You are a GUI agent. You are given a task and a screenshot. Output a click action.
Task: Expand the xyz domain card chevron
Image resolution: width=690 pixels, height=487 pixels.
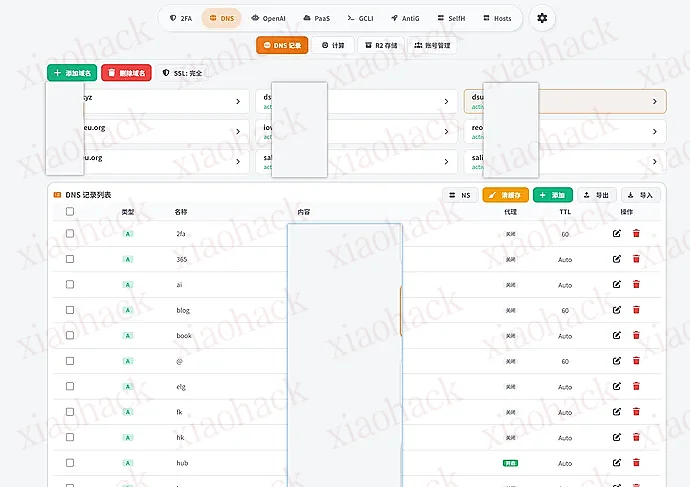coord(237,102)
